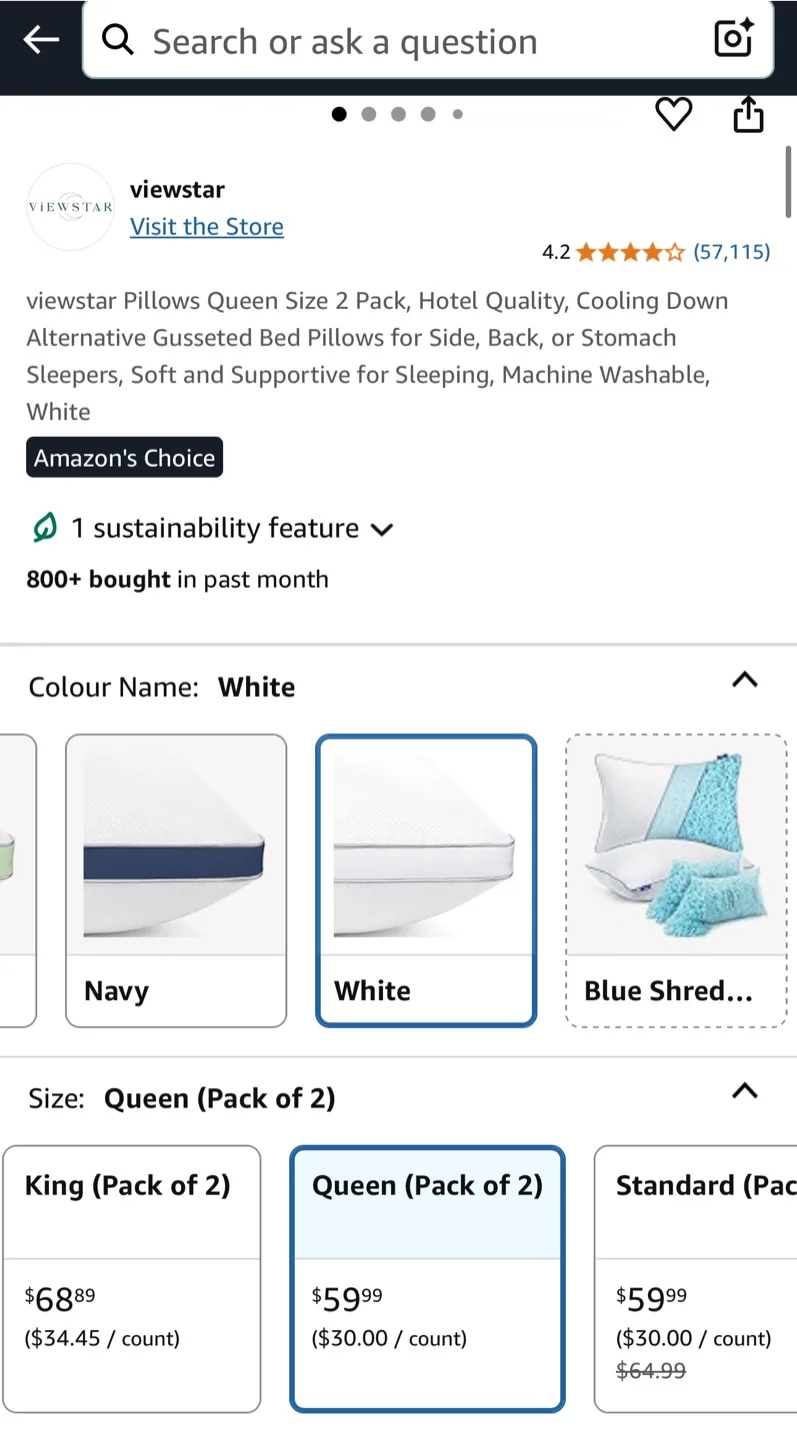Choose the King (Pack of 2) size

132,1280
